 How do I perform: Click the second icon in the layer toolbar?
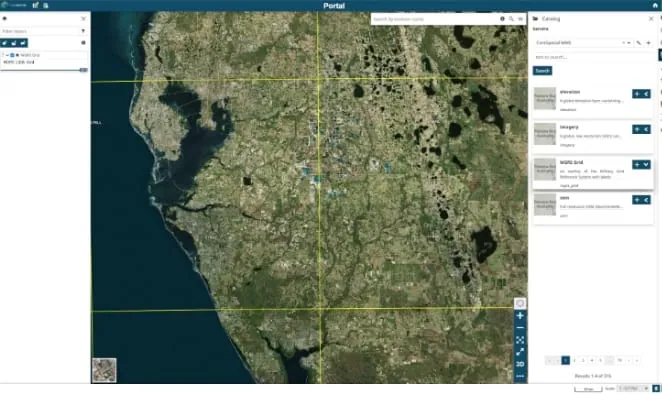(x=14, y=43)
